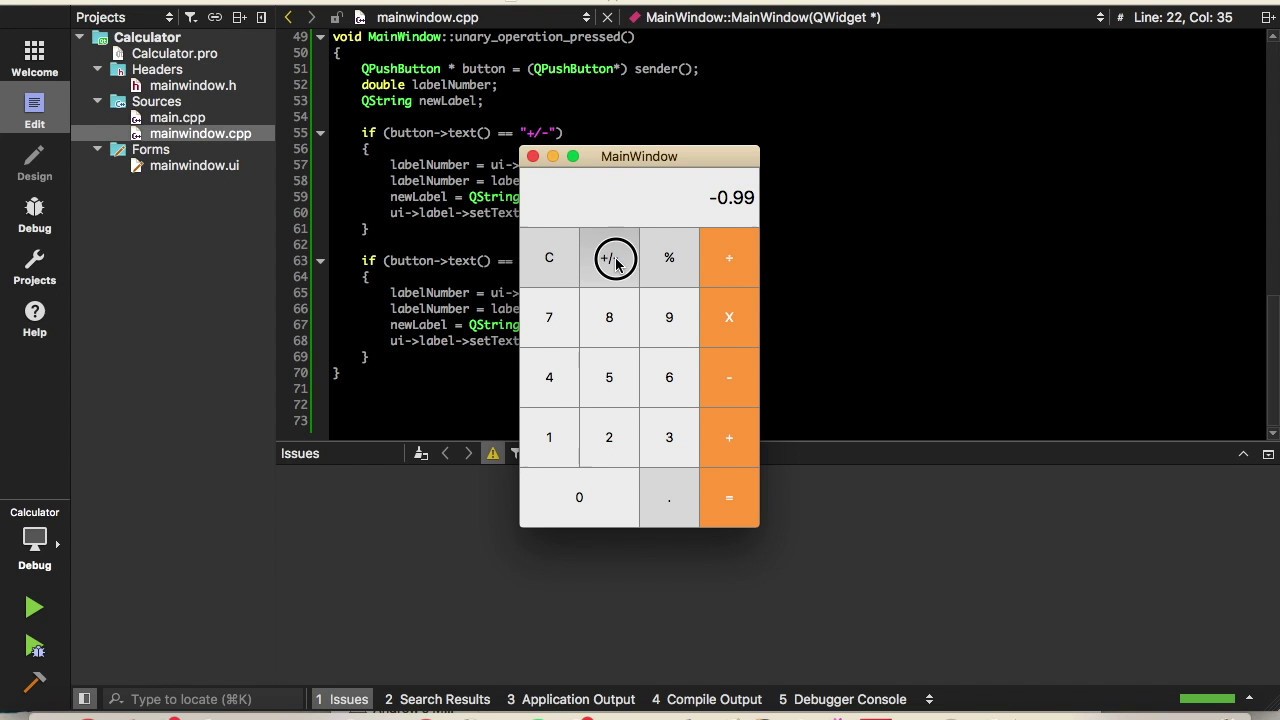Fold the if block at line 63

click(x=320, y=261)
